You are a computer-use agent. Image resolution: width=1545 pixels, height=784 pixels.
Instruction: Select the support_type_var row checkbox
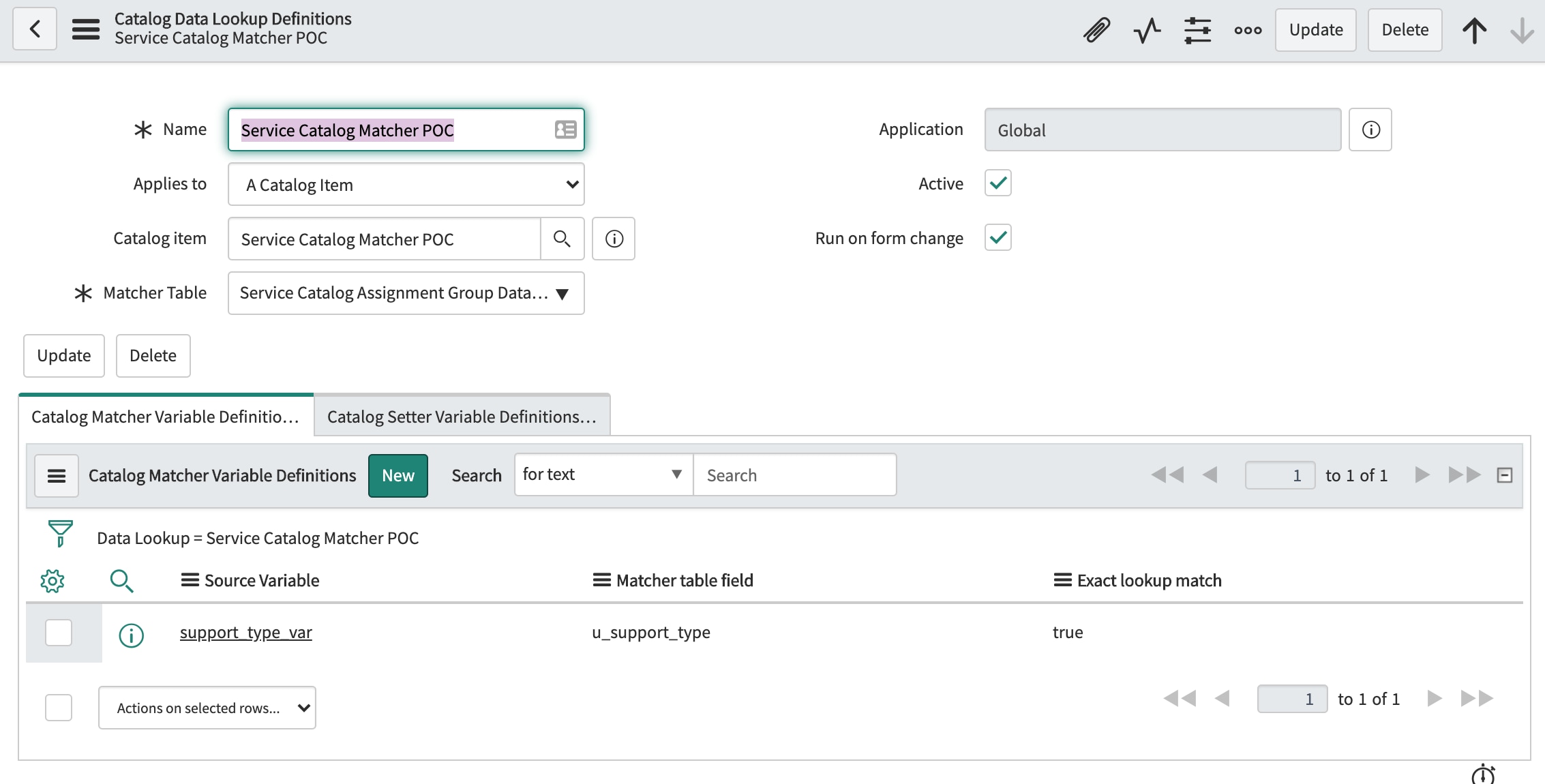(x=59, y=632)
